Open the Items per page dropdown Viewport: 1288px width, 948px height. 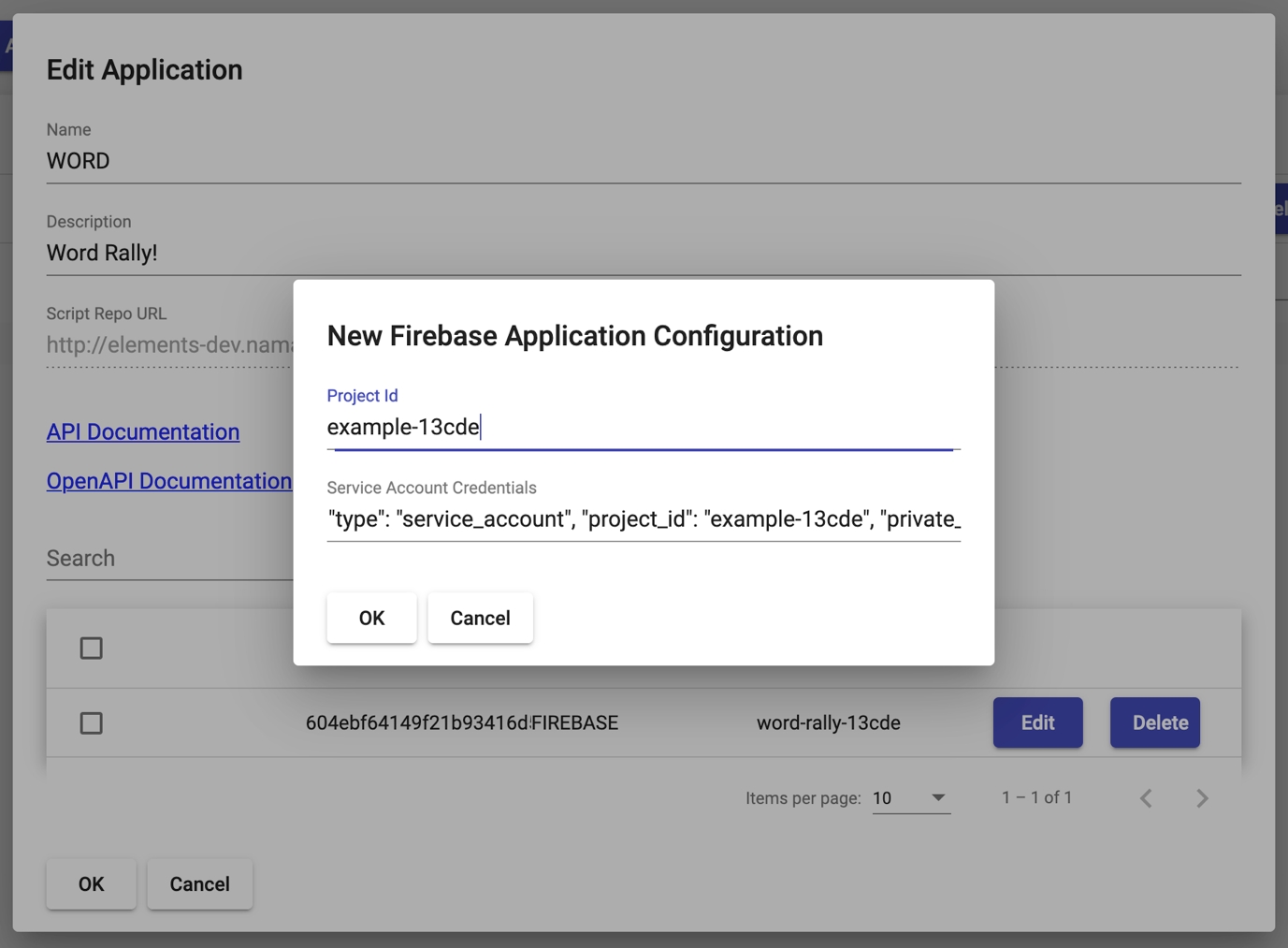[x=910, y=798]
